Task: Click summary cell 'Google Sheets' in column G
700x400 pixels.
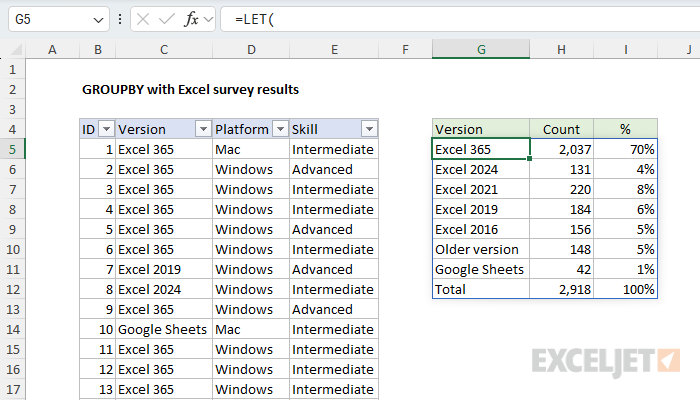Action: (481, 270)
